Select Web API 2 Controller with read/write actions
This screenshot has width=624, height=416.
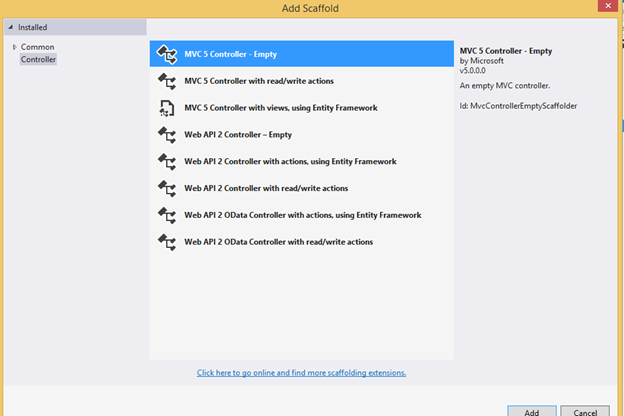coord(302,188)
